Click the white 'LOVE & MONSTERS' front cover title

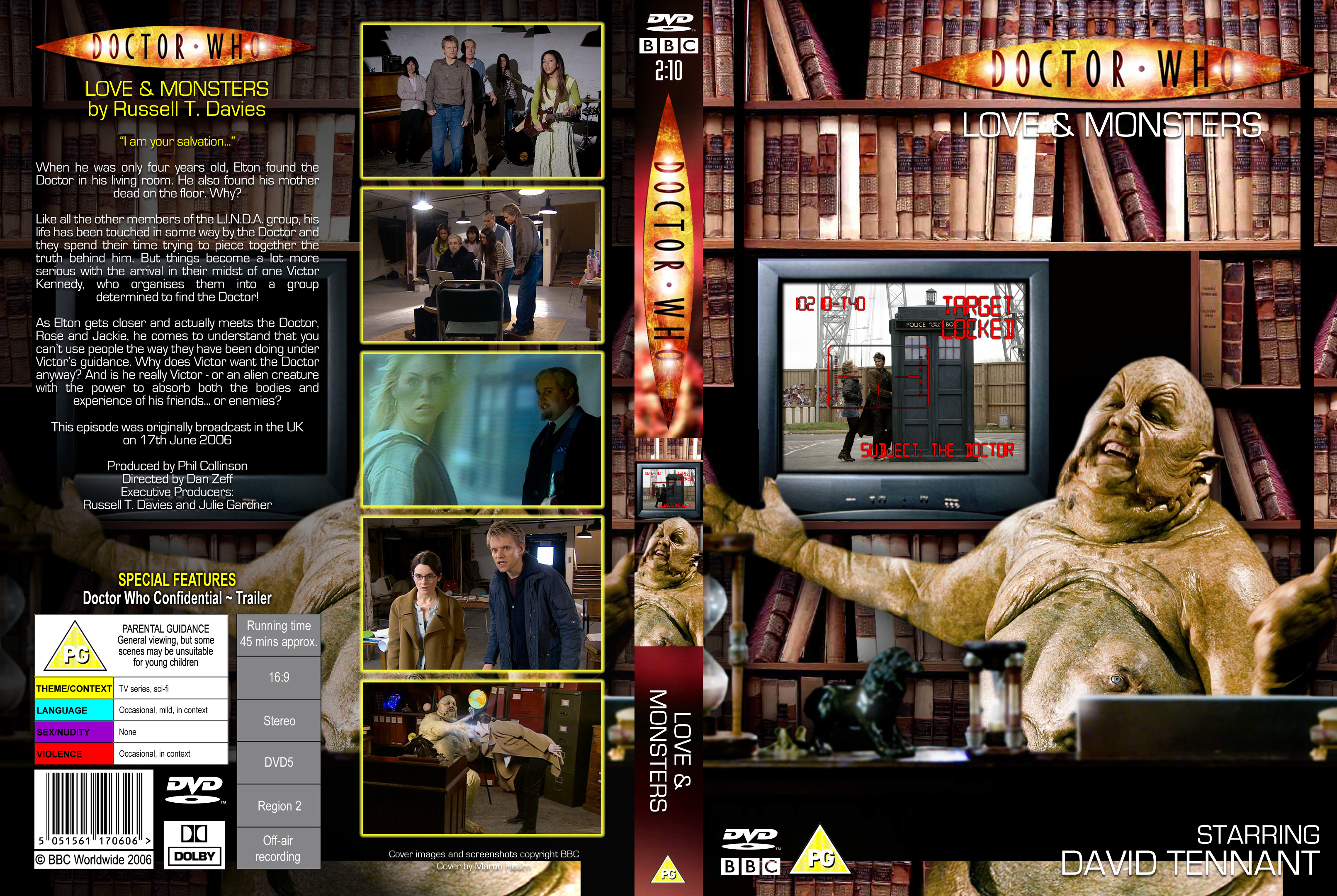1111,125
